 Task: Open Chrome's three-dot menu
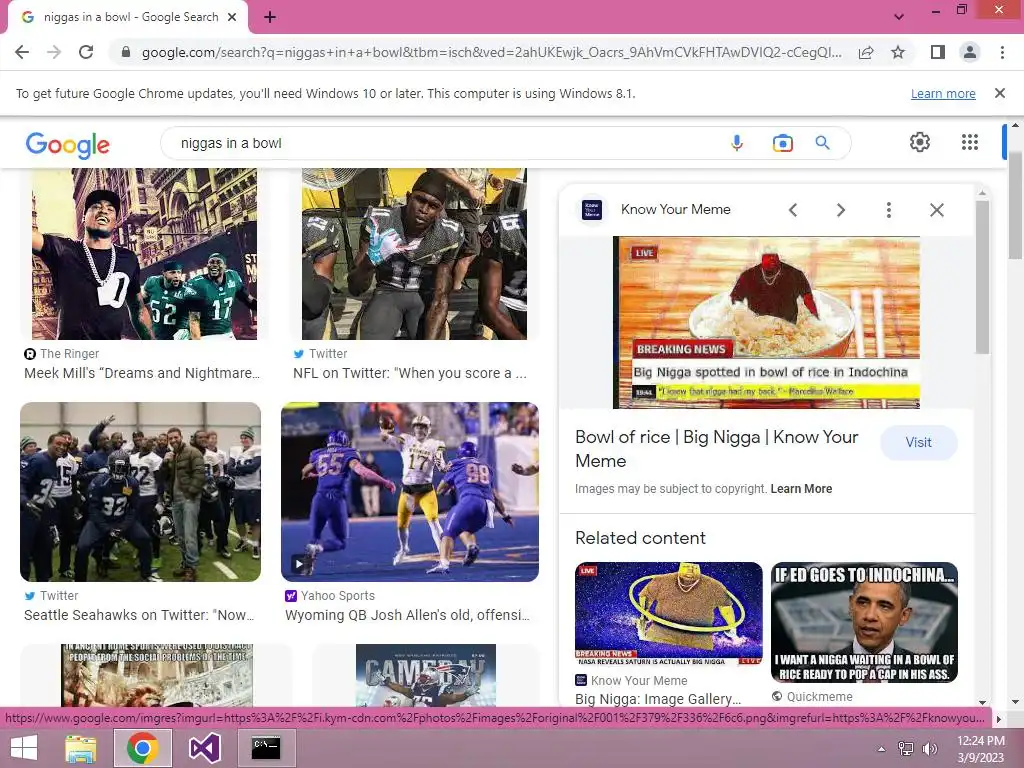click(1002, 52)
